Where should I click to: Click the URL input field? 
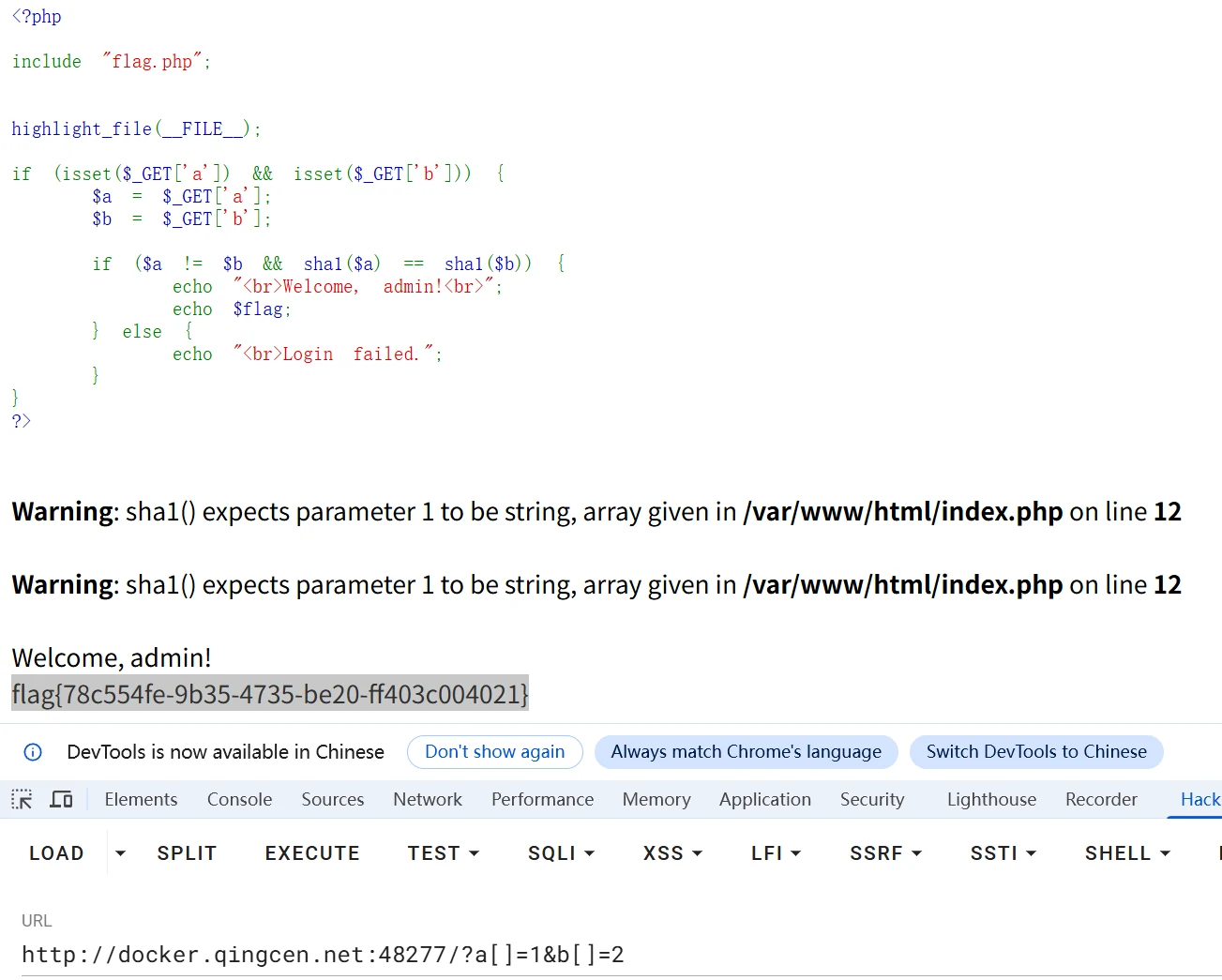(x=621, y=955)
